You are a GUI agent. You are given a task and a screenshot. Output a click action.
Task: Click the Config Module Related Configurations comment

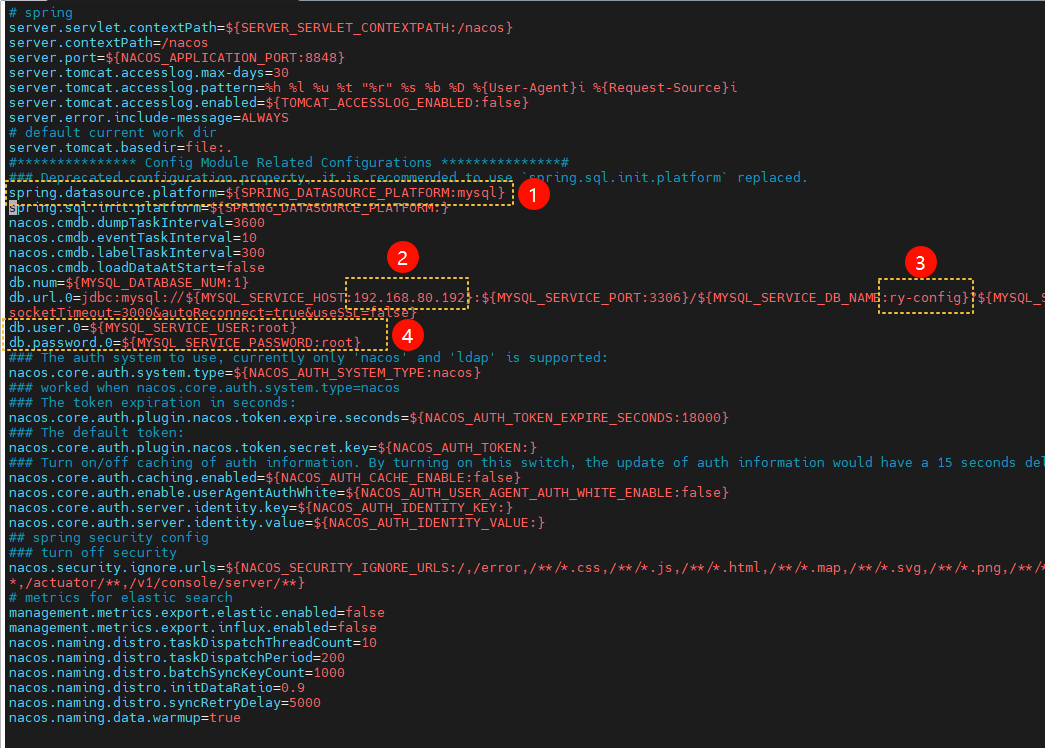click(289, 163)
